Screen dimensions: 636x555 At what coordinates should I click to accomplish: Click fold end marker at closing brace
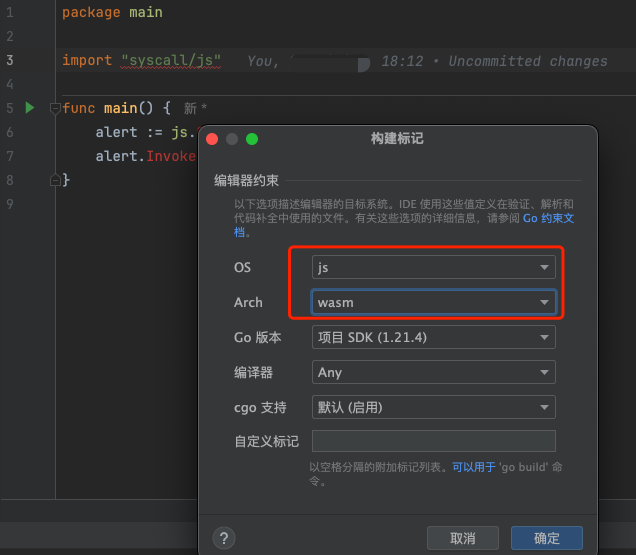(x=55, y=180)
